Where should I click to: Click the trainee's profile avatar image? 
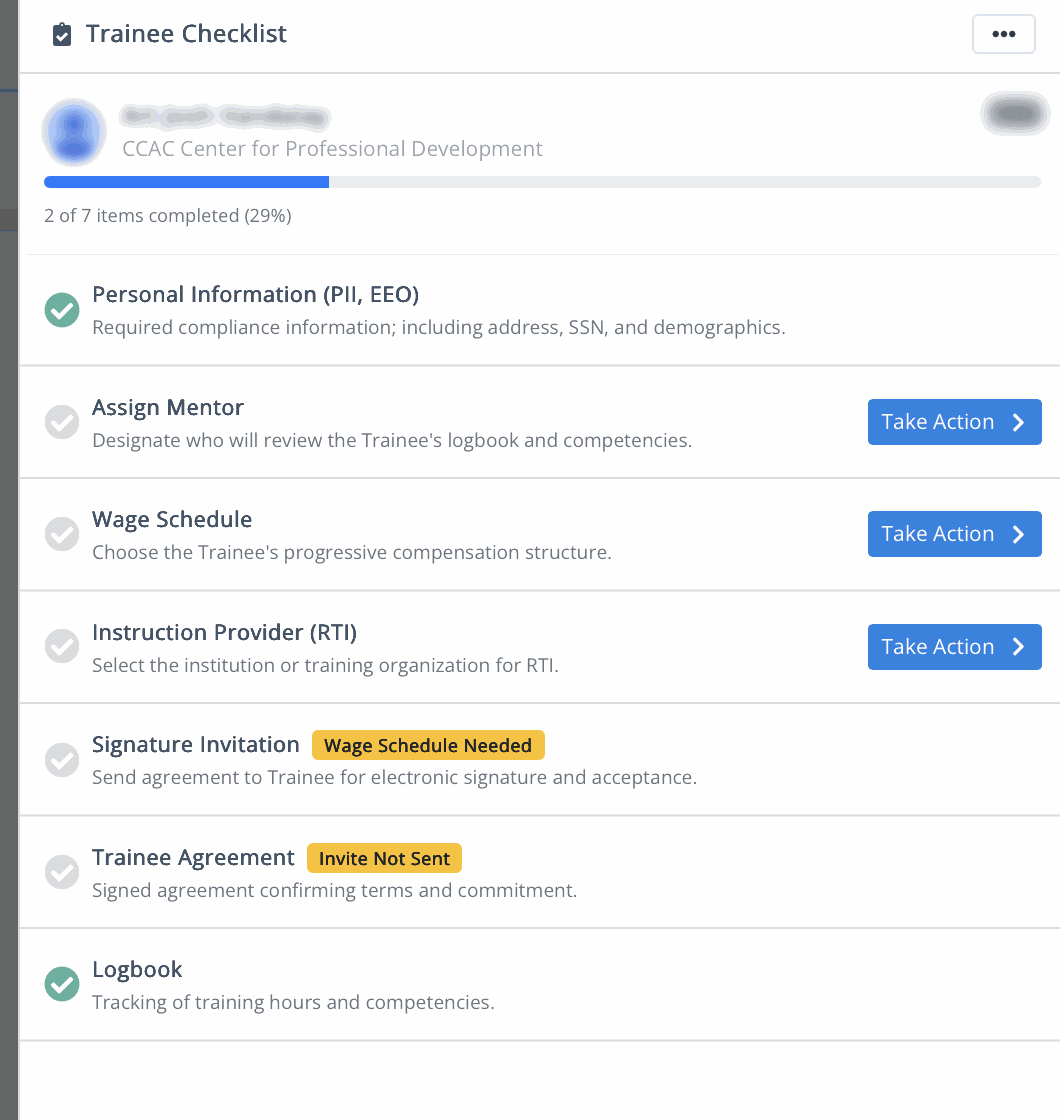click(x=73, y=131)
